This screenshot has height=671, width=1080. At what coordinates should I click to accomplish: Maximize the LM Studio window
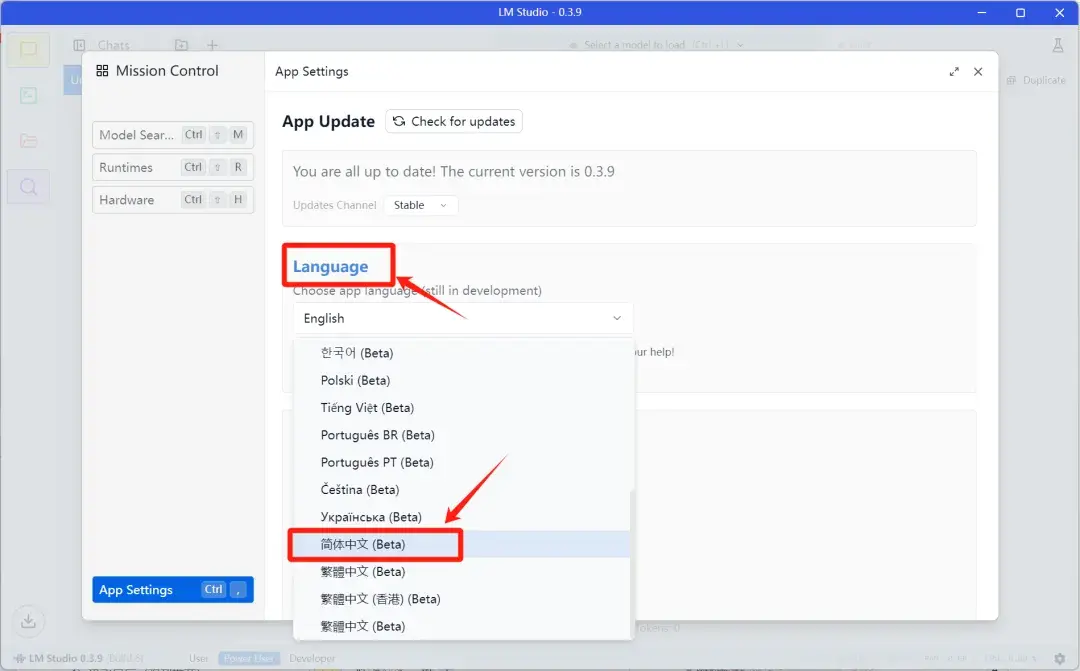click(1021, 12)
